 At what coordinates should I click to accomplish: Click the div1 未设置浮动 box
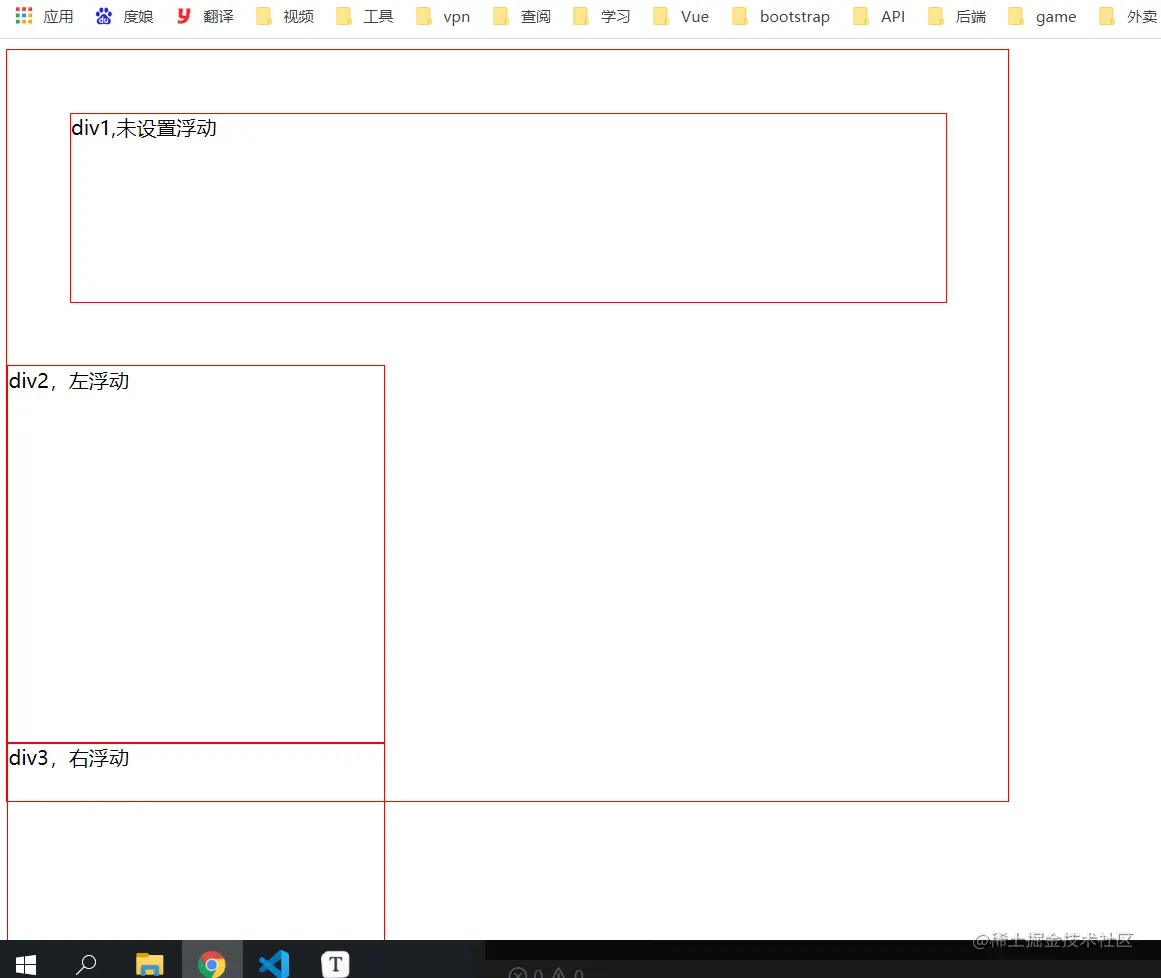(508, 207)
